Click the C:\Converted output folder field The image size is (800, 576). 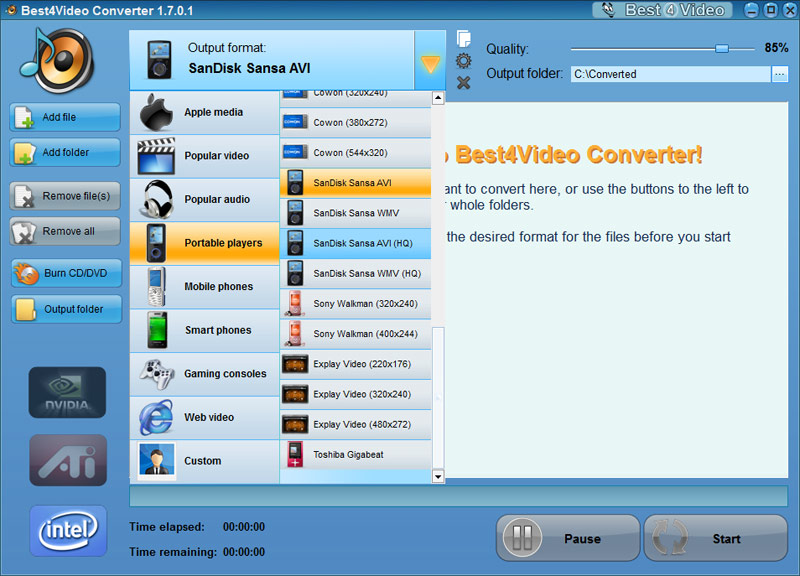click(x=670, y=74)
